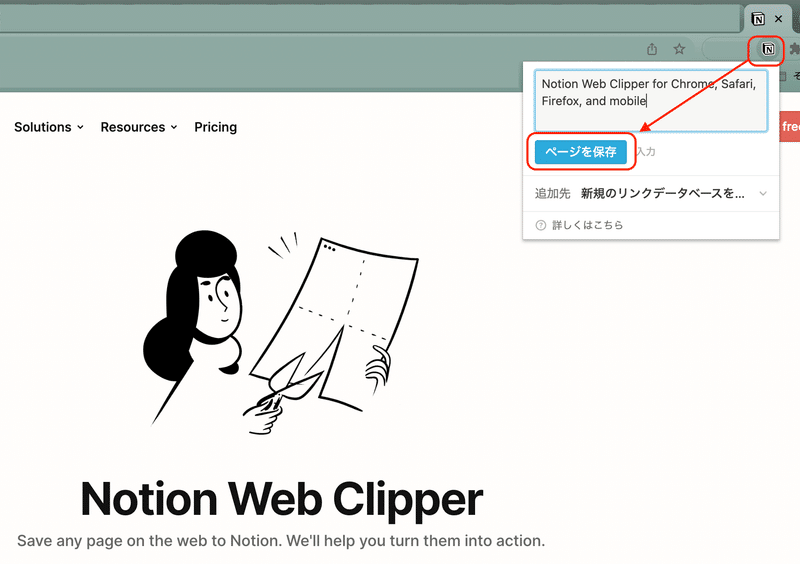Click the Notion Web Clipper heading

282,499
